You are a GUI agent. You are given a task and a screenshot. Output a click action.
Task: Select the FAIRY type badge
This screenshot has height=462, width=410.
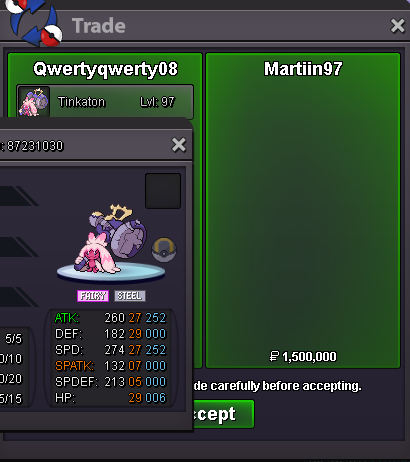point(93,296)
